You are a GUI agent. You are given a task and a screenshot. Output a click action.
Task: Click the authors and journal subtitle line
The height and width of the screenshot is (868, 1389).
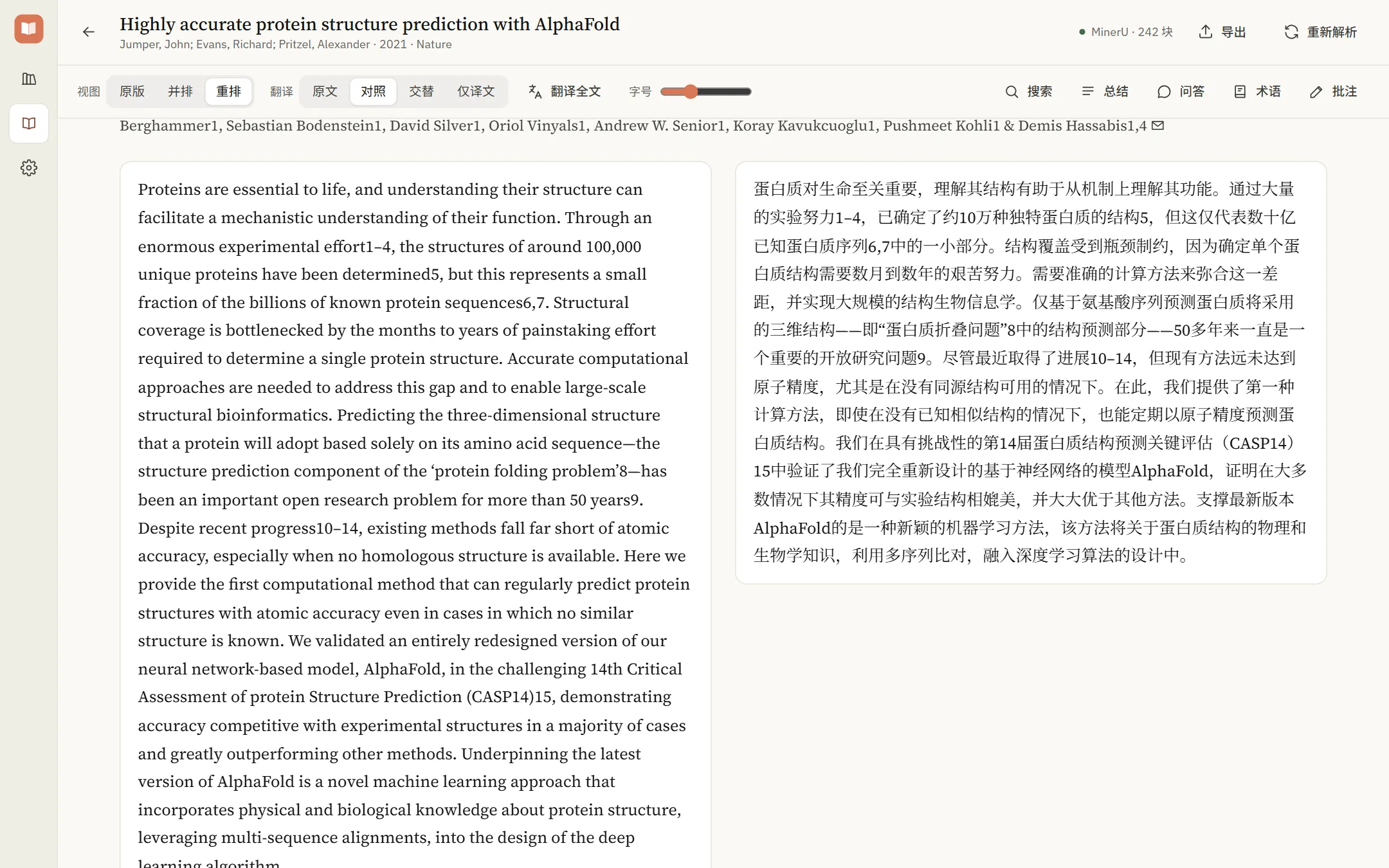[x=286, y=44]
